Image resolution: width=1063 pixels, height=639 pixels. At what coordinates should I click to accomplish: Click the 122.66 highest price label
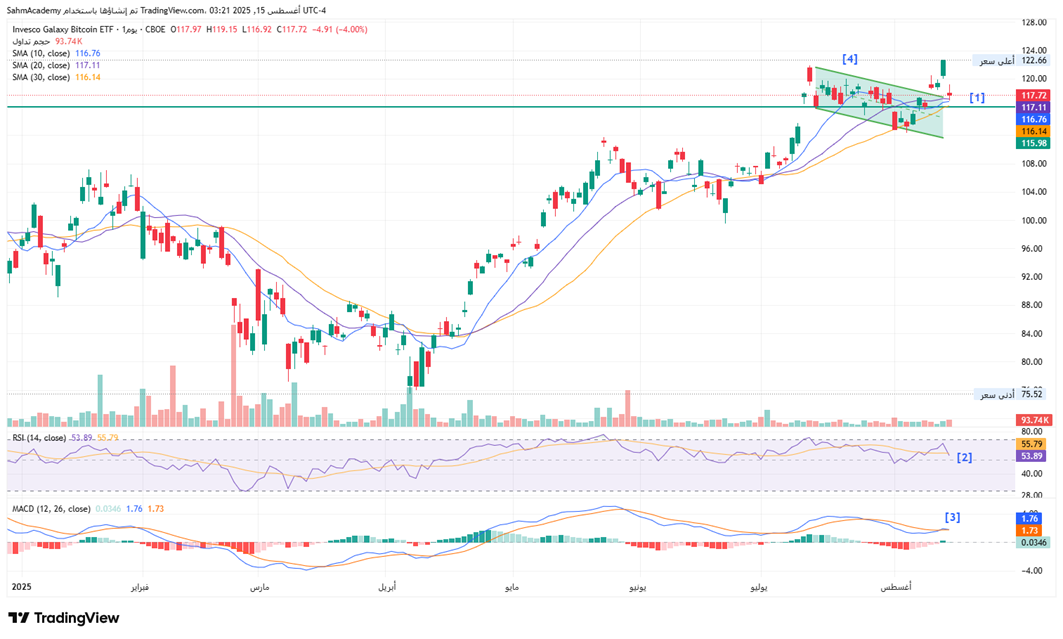tap(1032, 61)
